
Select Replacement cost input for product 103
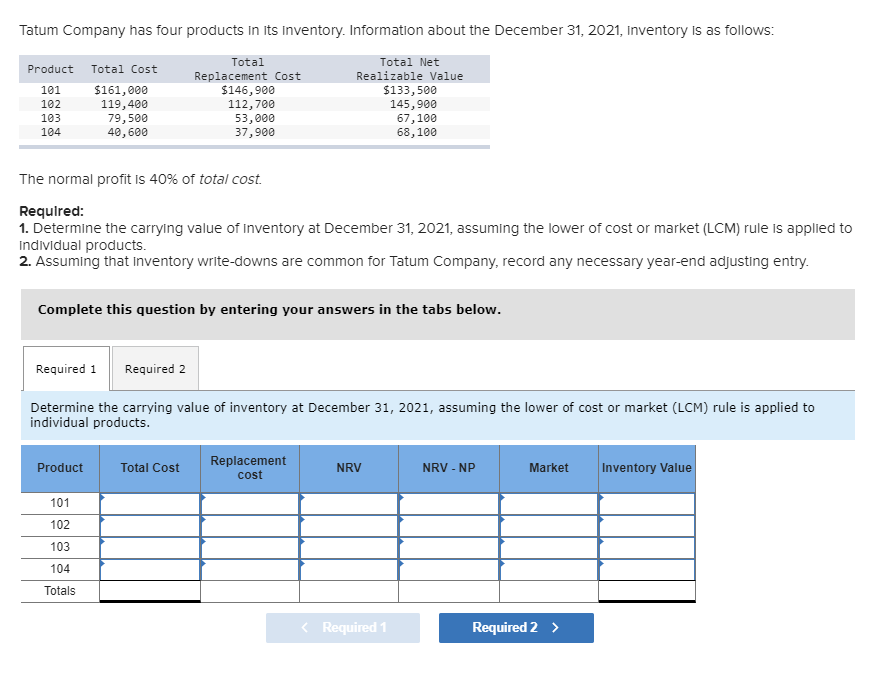250,547
